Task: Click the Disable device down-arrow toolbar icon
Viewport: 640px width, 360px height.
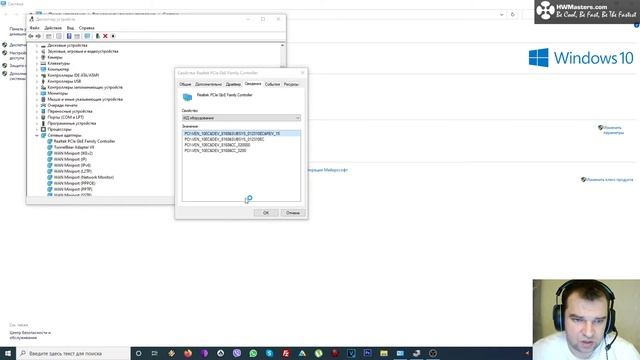Action: coord(113,36)
